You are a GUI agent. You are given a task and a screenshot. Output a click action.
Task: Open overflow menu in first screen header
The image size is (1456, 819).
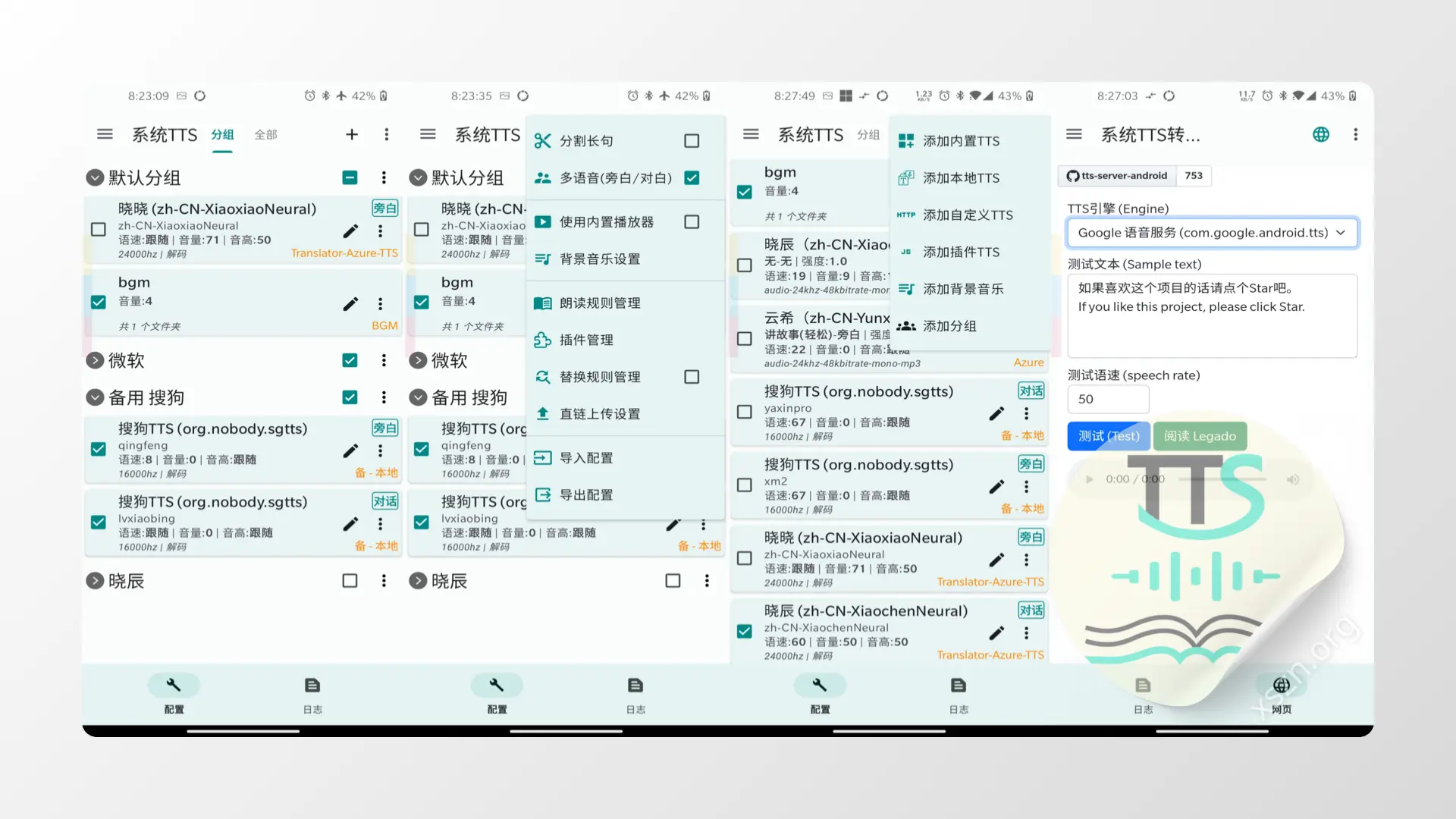387,134
